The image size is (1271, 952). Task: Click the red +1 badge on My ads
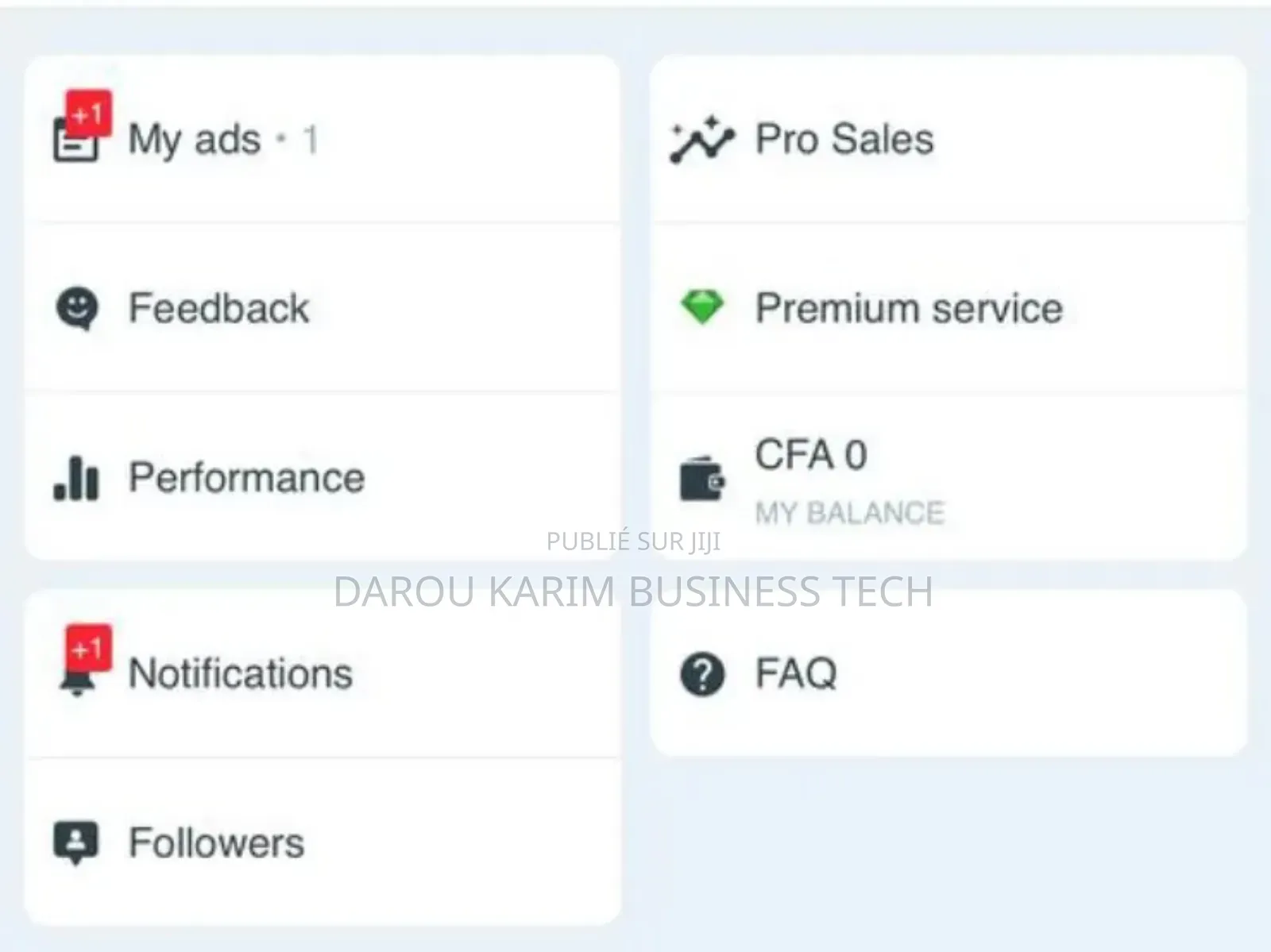[88, 114]
